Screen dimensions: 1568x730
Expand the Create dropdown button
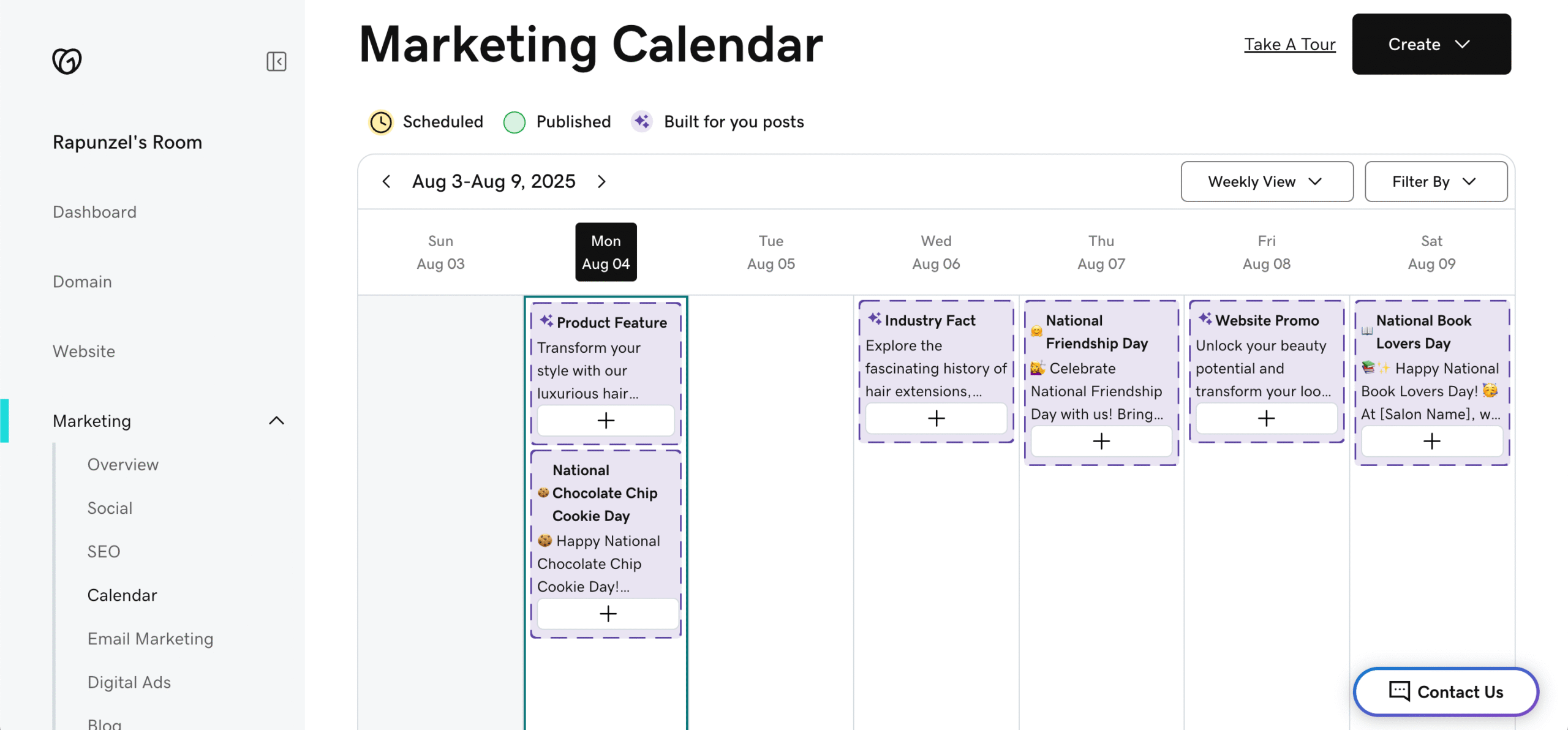click(x=1431, y=44)
